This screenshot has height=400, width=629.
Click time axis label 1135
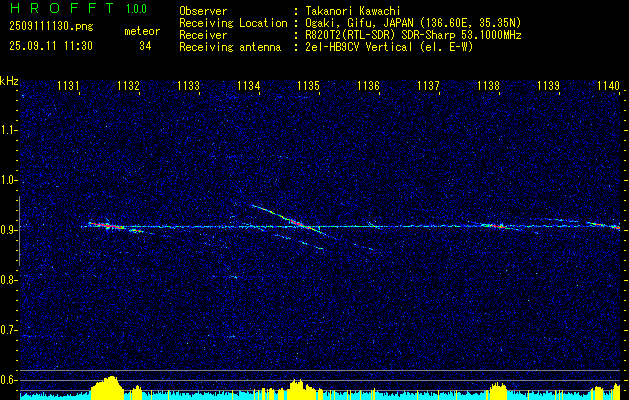point(308,85)
